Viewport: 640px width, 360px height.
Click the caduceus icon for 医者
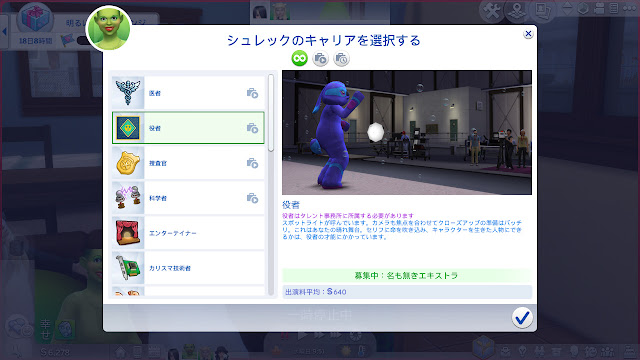pyautogui.click(x=128, y=93)
